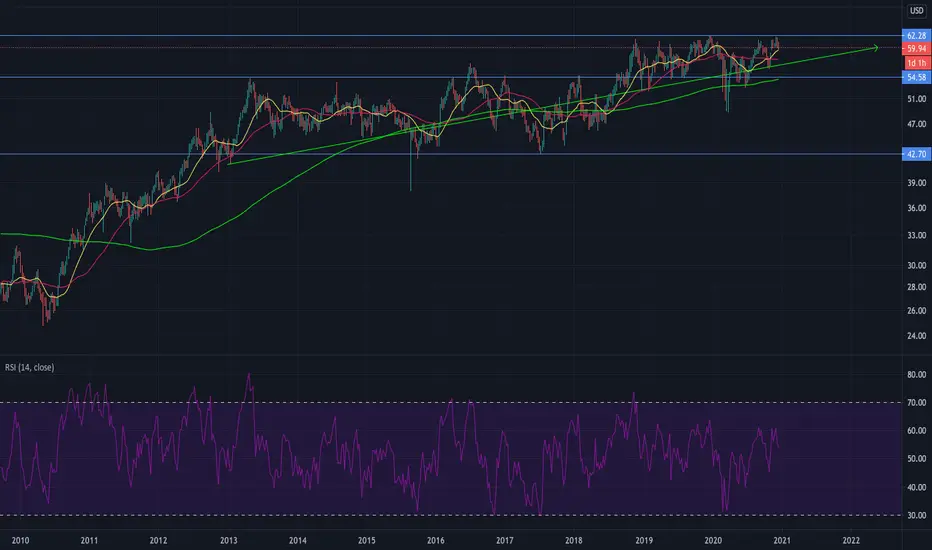Select the red 59.94 current price label
This screenshot has width=932, height=550.
[x=917, y=49]
